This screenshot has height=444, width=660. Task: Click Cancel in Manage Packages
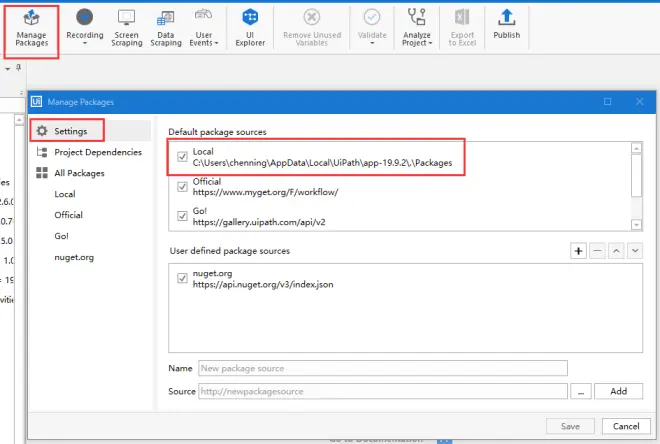coord(626,426)
